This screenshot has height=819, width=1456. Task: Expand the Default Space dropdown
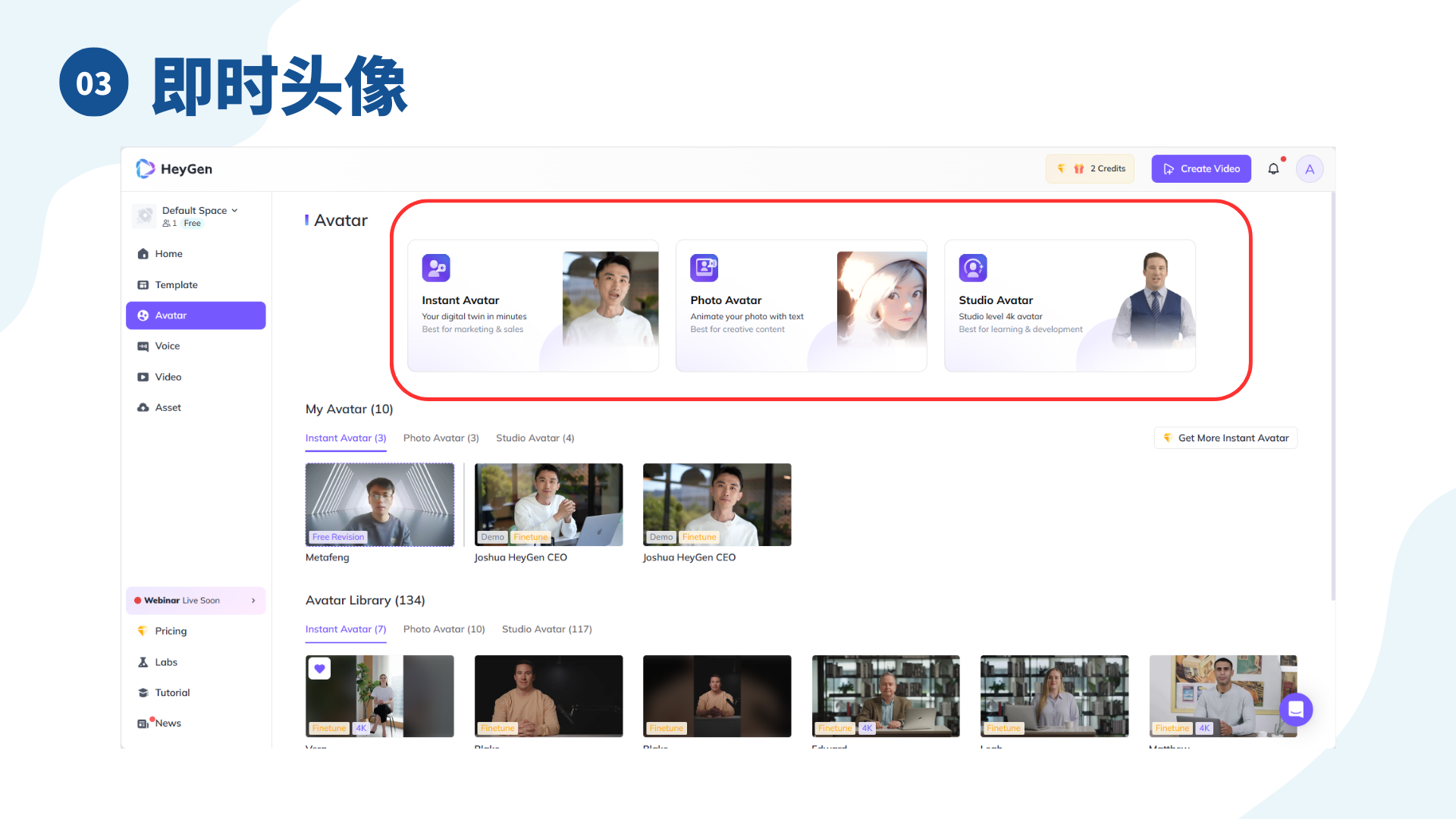200,211
